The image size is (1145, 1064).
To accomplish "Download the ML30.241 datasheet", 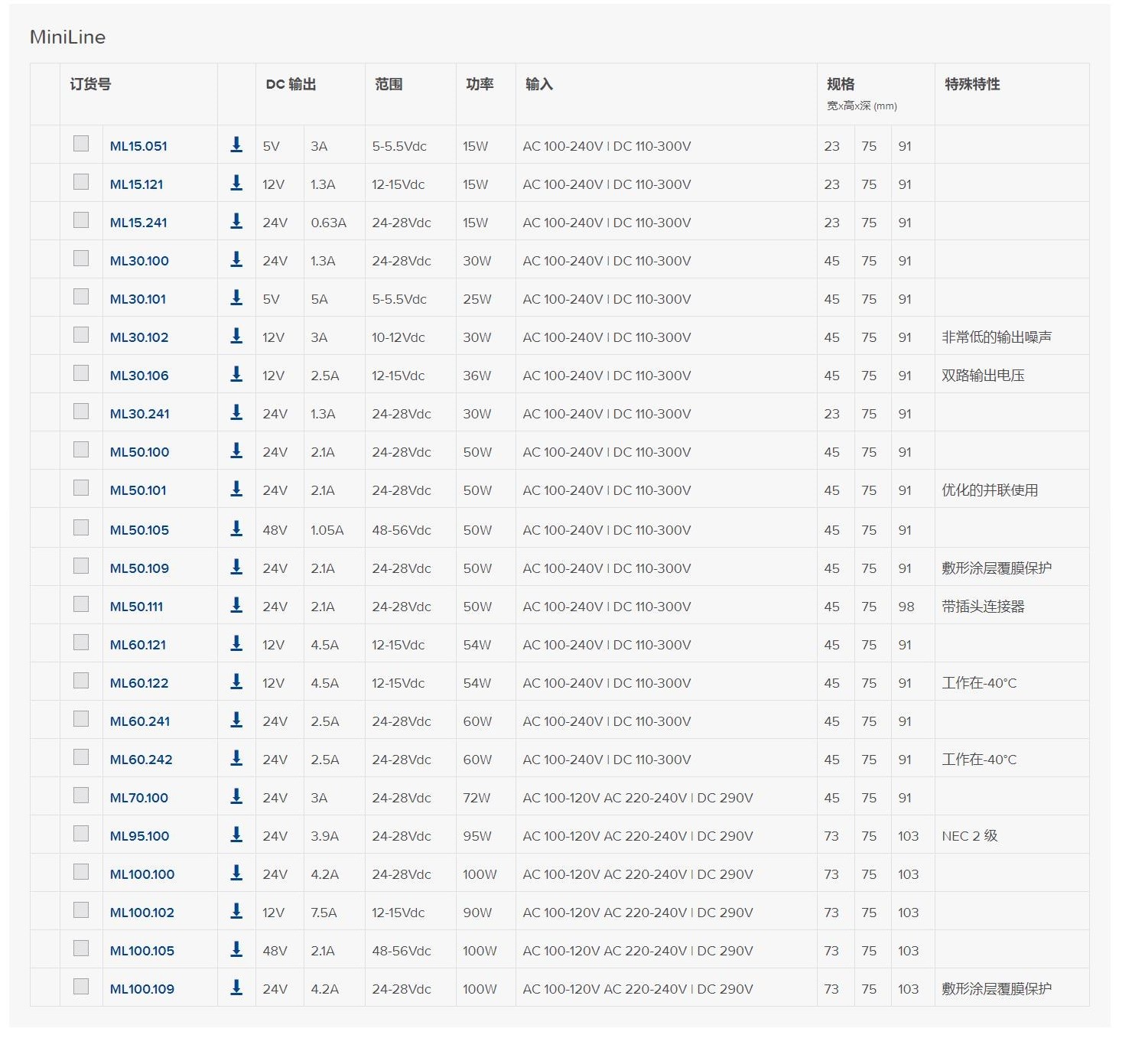I will point(236,412).
